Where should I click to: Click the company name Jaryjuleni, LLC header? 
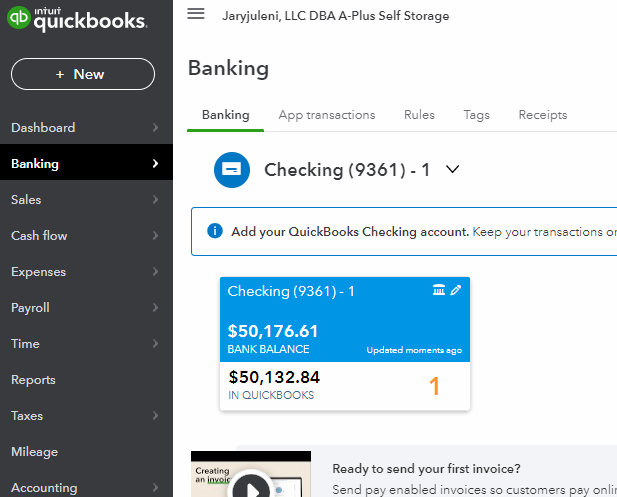336,16
